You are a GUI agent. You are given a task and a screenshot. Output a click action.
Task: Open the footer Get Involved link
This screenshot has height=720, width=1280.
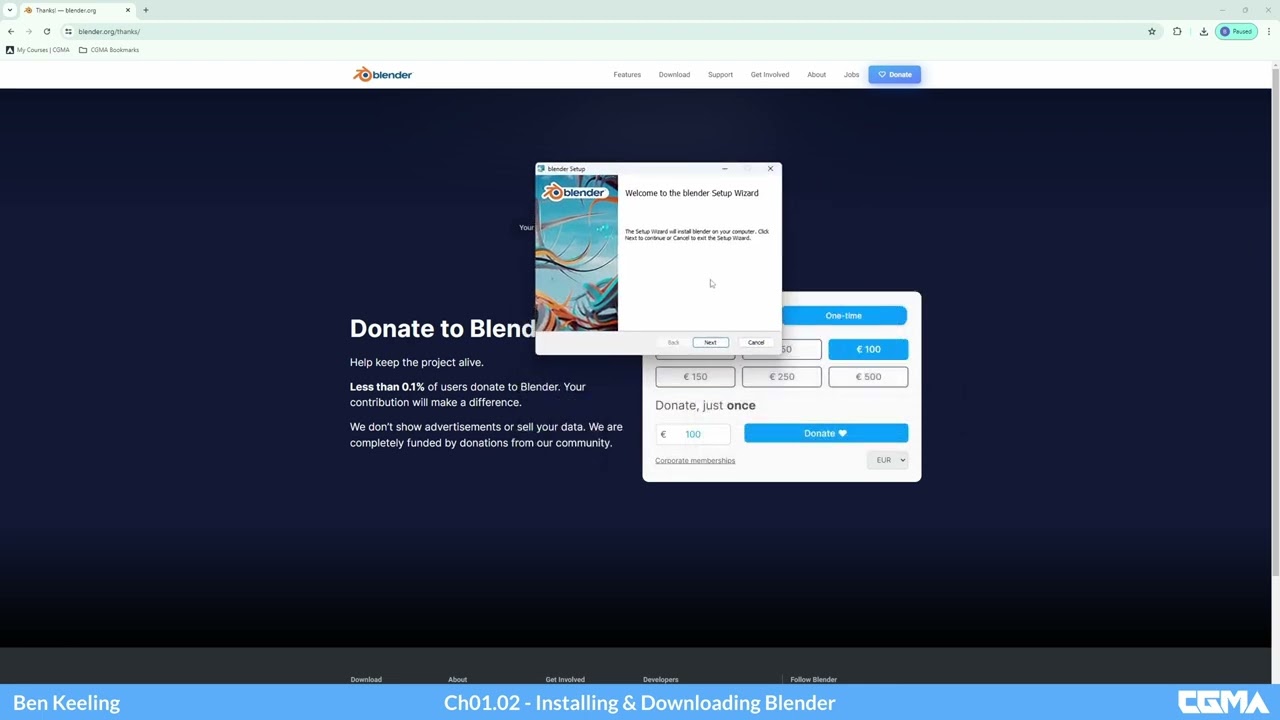565,680
